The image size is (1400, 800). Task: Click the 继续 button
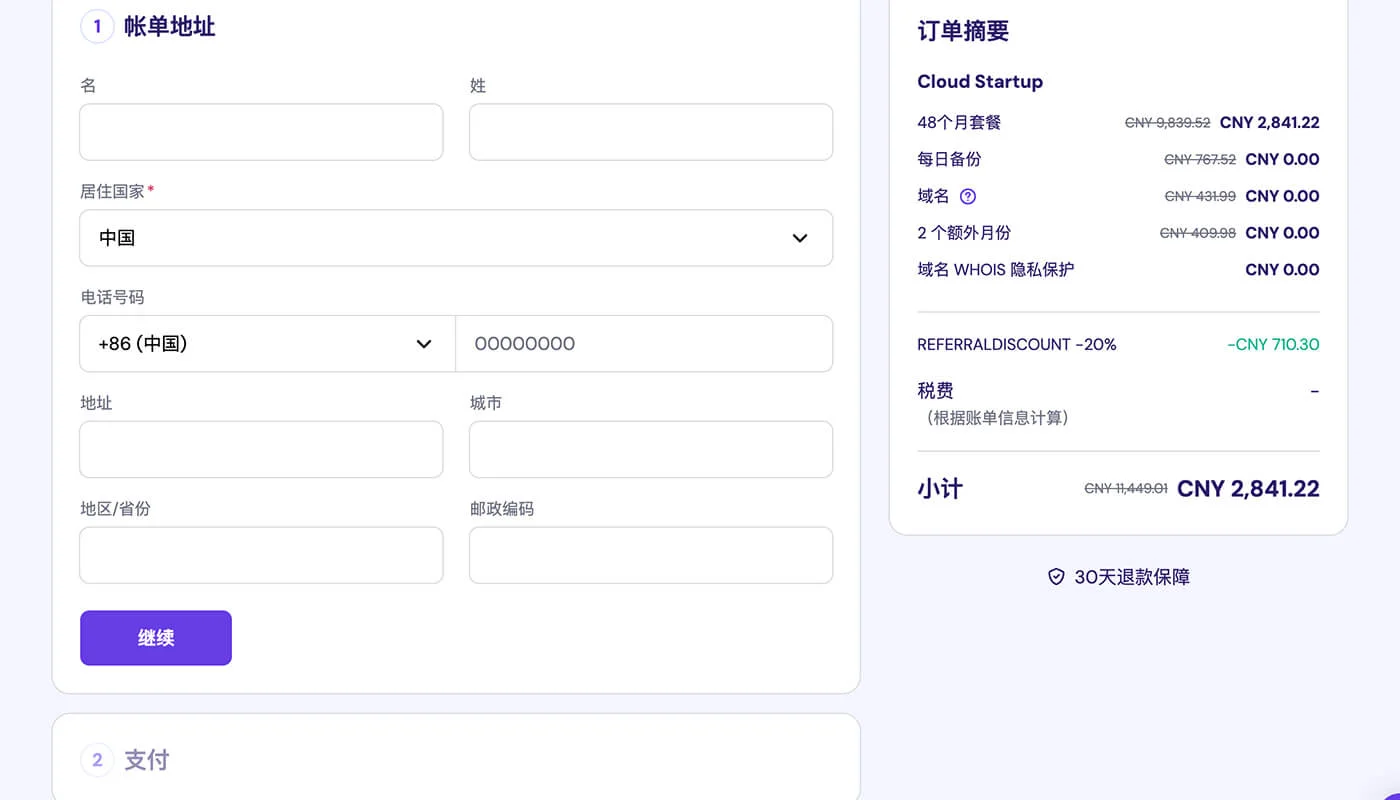(x=155, y=637)
